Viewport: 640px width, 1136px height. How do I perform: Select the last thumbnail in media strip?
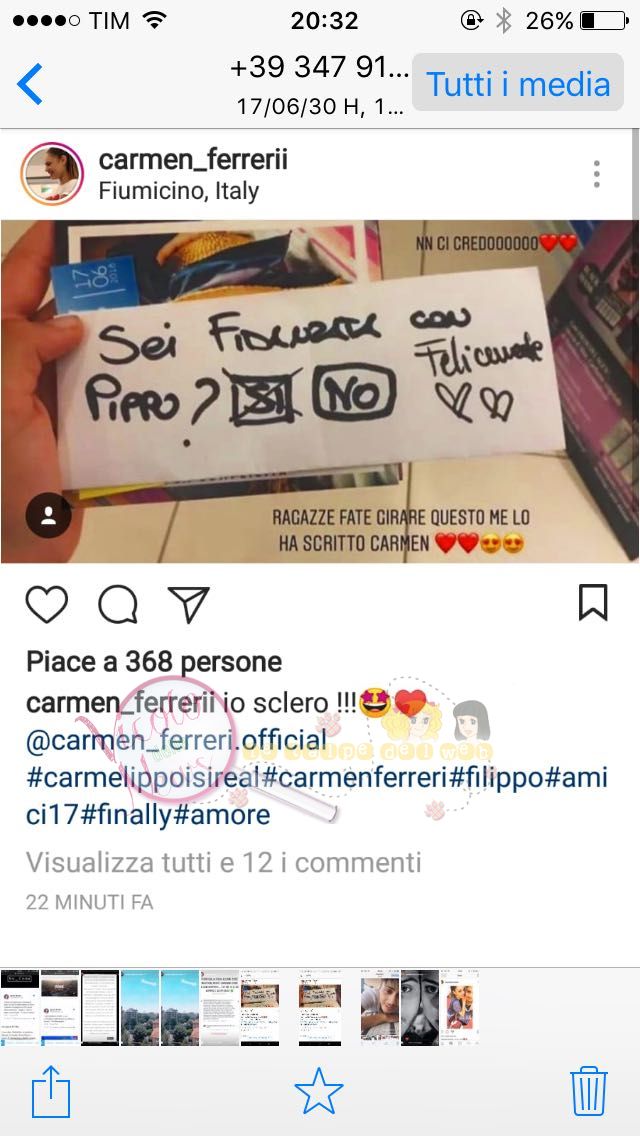tap(460, 1007)
